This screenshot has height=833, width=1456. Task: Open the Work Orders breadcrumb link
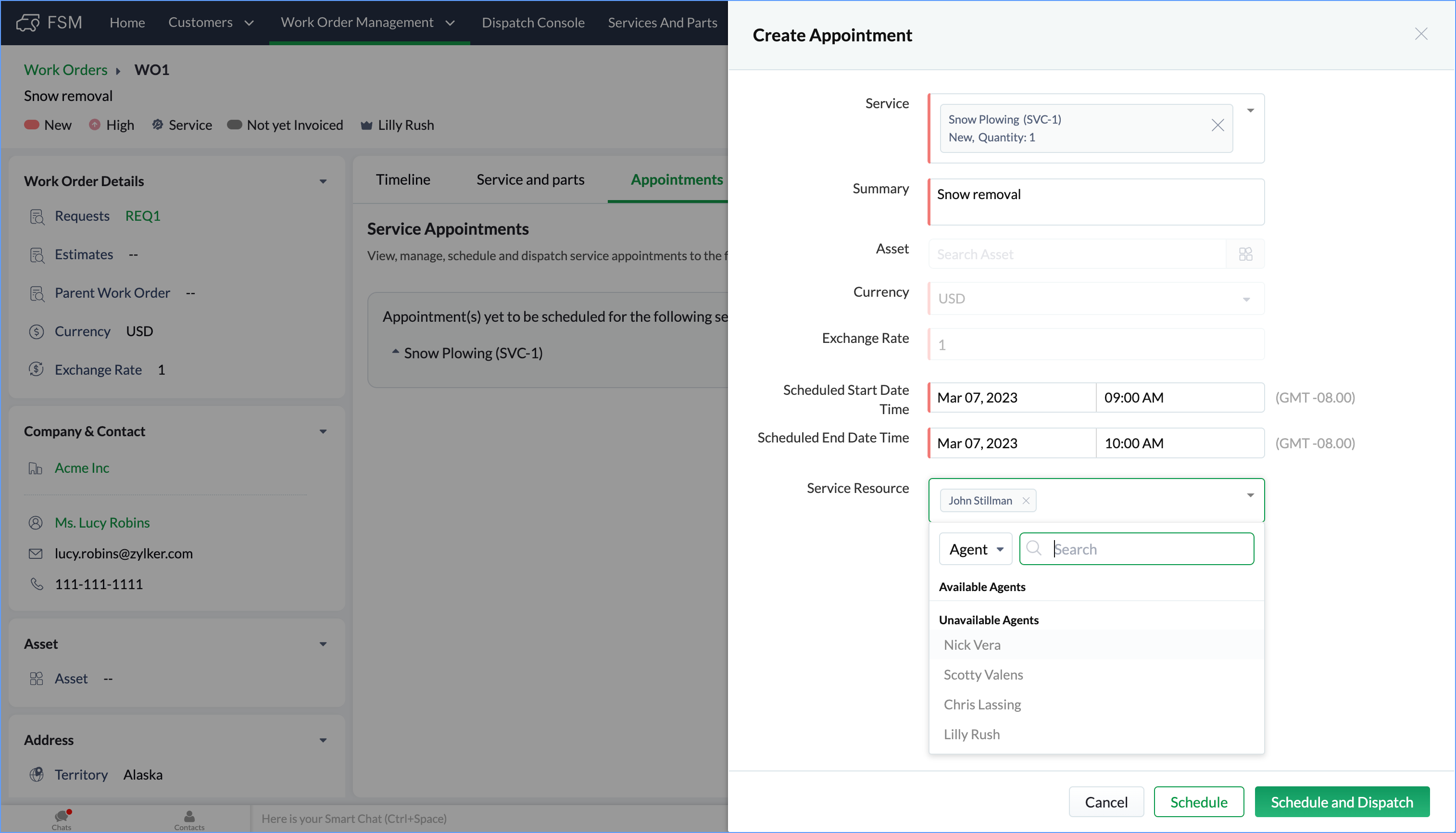click(65, 70)
